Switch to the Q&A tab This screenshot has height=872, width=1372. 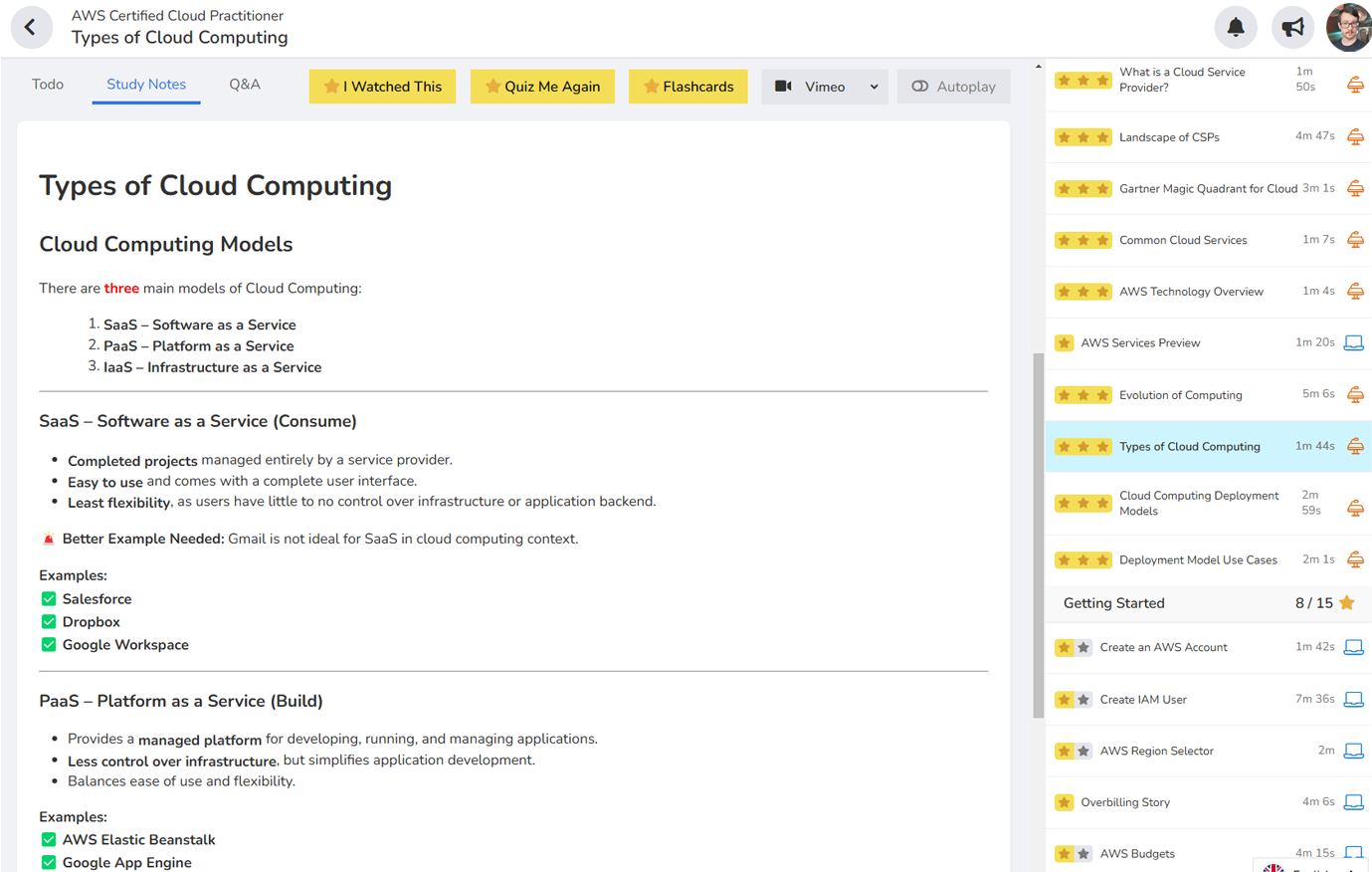[245, 85]
